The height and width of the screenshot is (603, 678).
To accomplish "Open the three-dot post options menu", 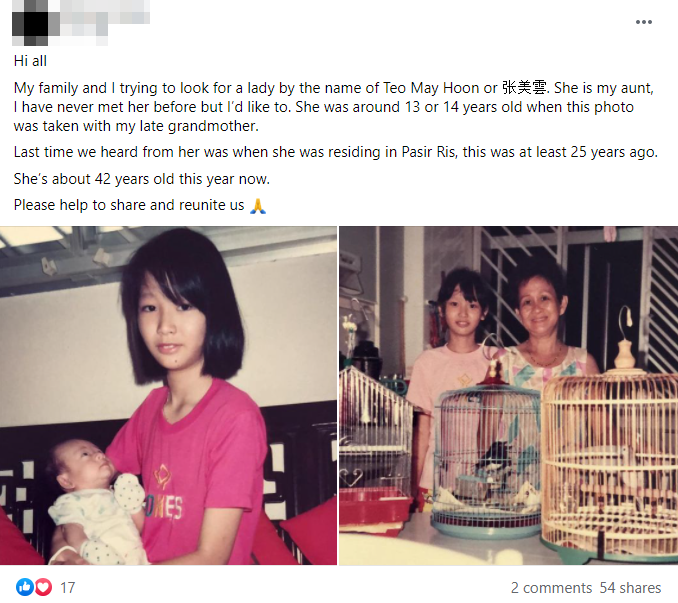I will tap(643, 22).
